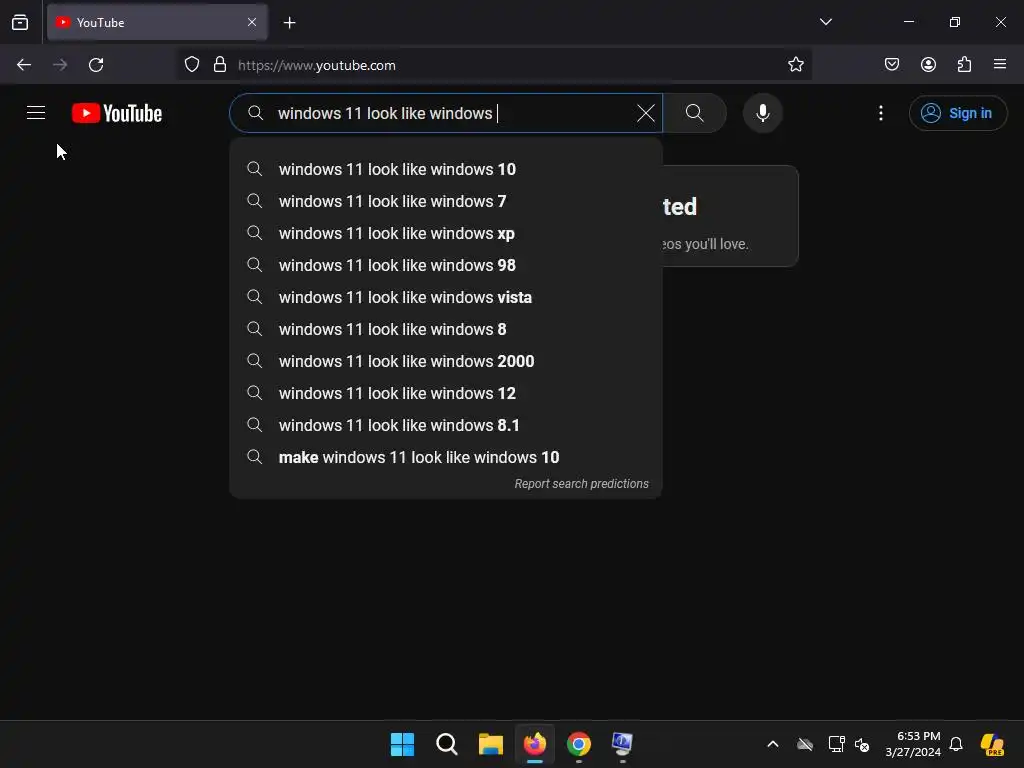Open Windows taskbar Search
This screenshot has width=1024, height=768.
(447, 744)
